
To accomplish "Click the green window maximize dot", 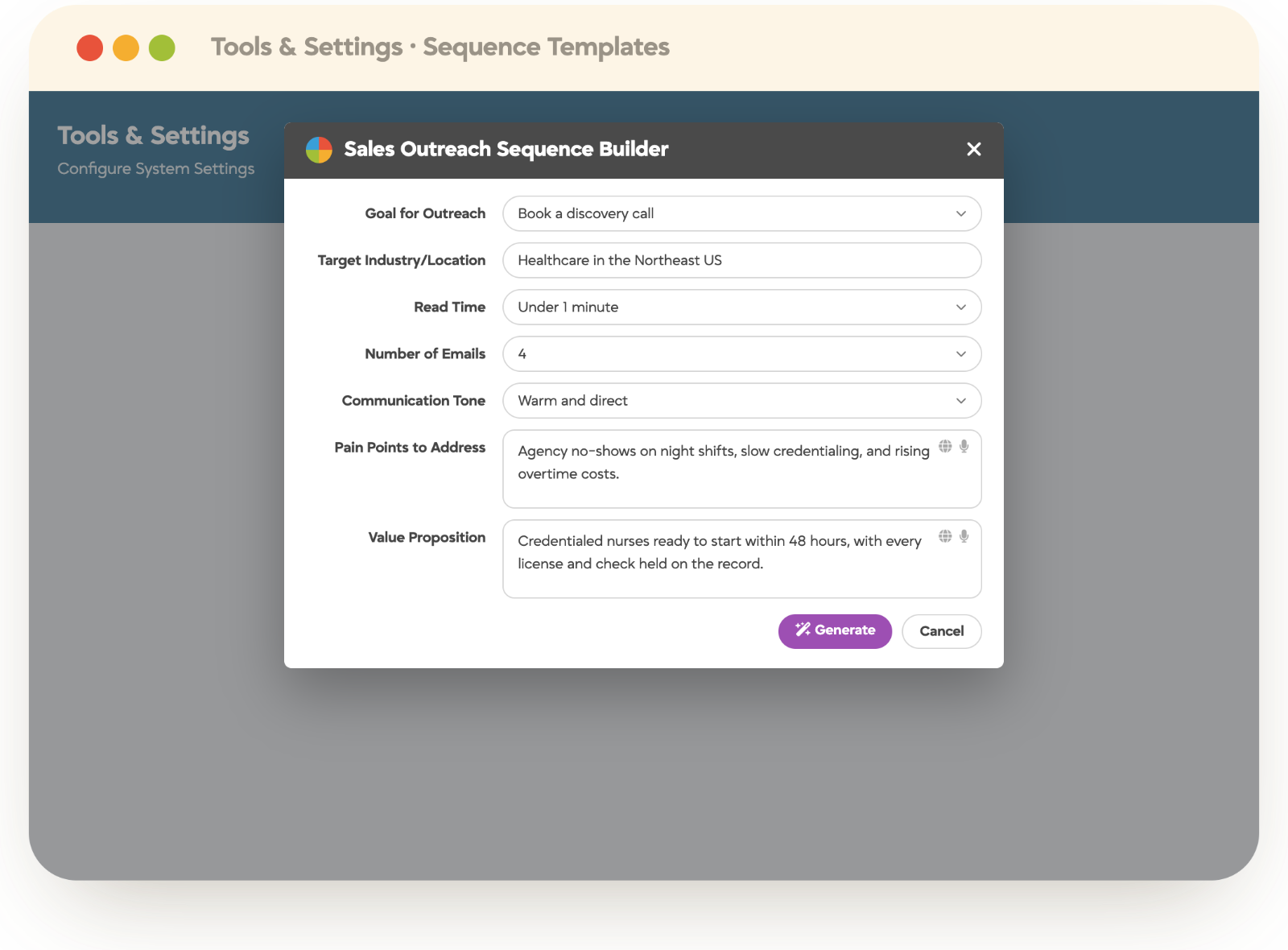I will point(162,47).
